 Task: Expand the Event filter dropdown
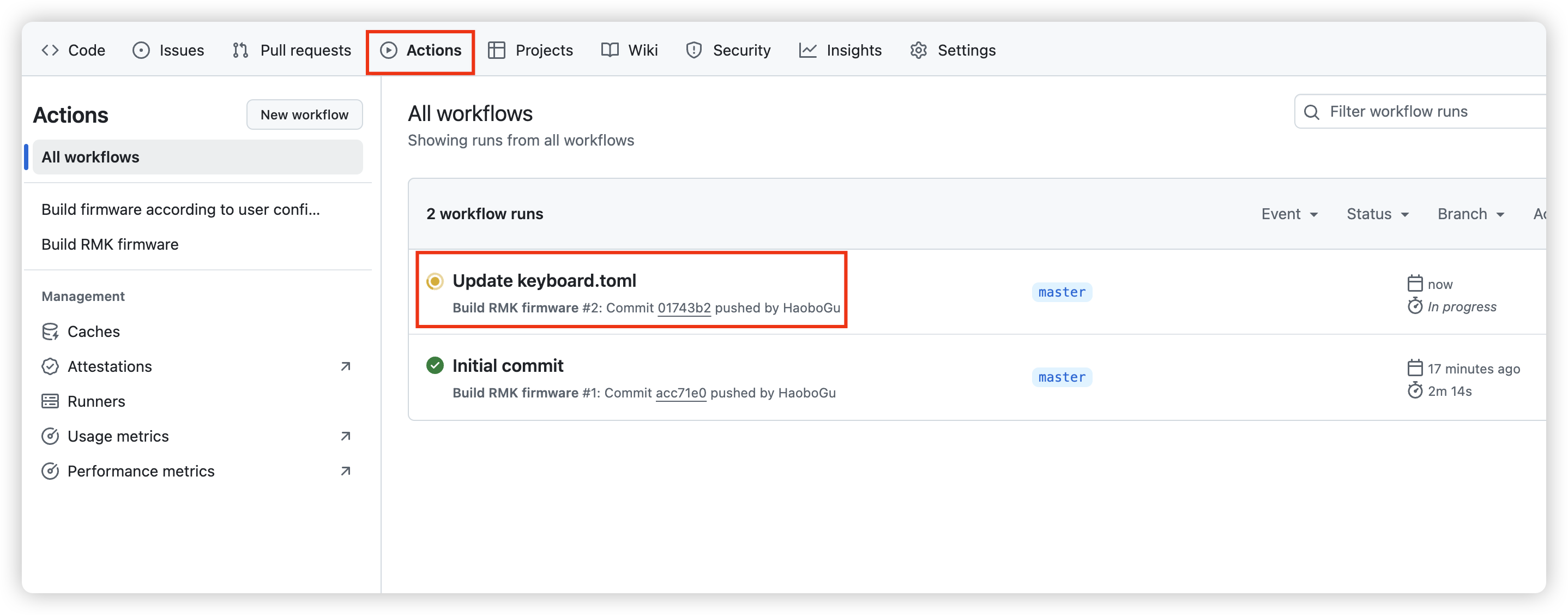click(1289, 214)
